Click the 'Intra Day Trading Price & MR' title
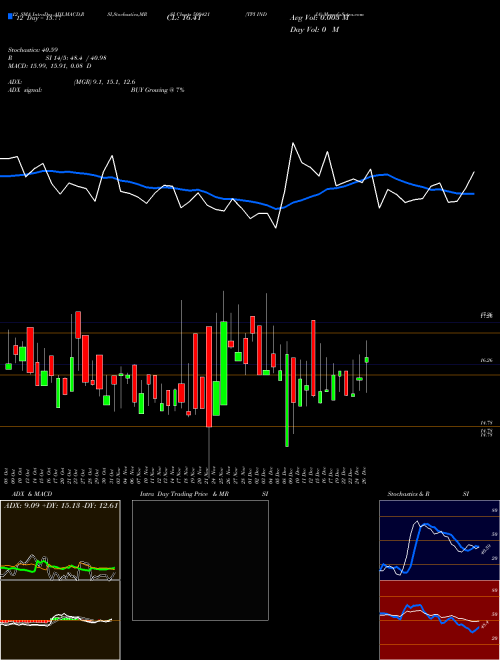Viewport: 500px width, 660px height. (x=184, y=494)
